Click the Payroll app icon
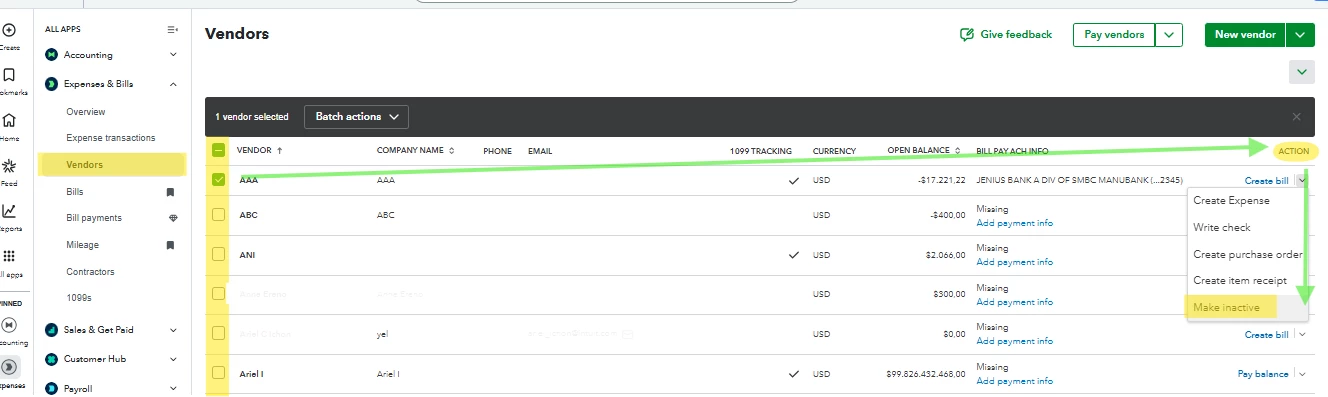This screenshot has width=1328, height=397. [51, 388]
